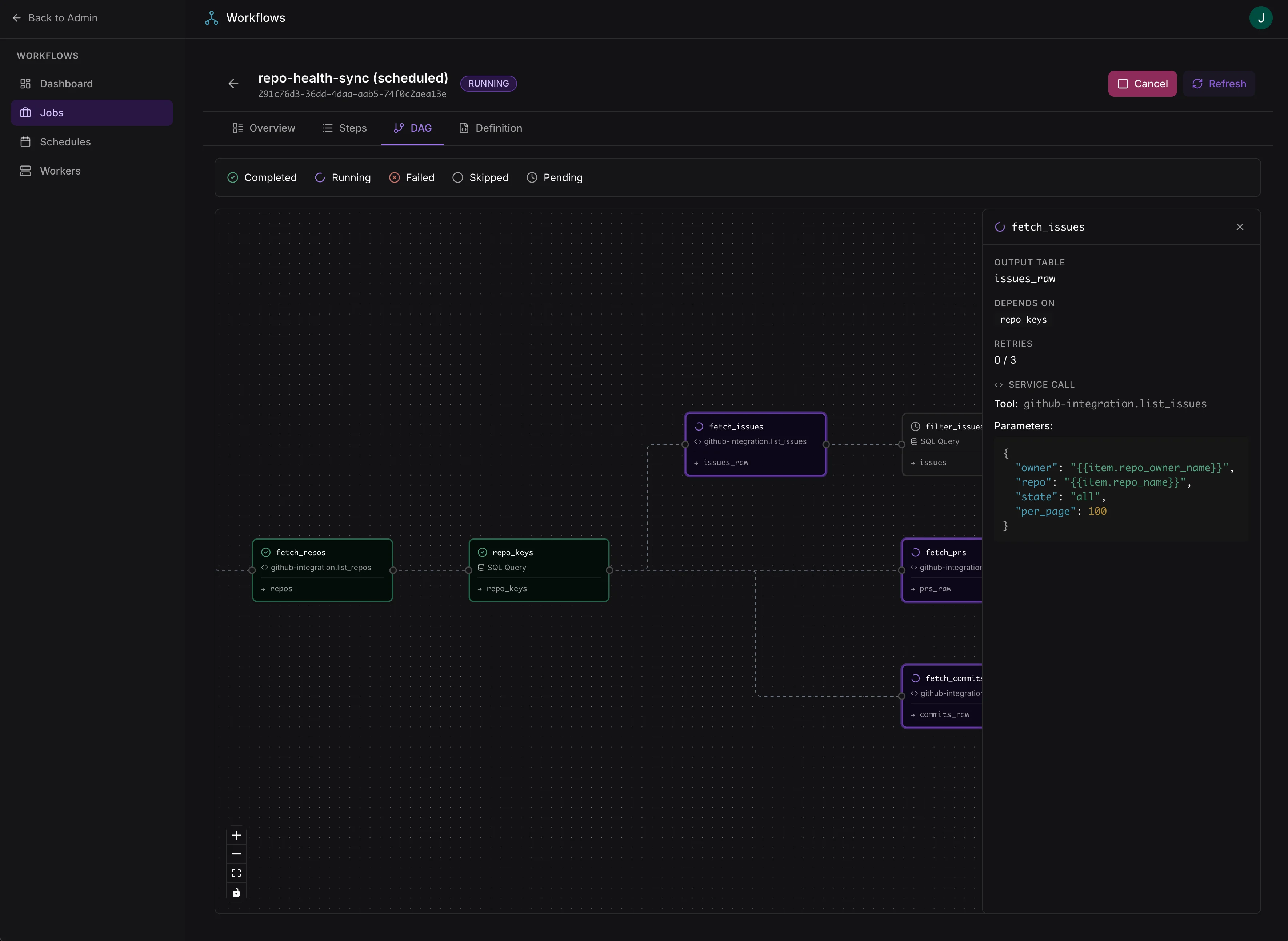Click the per_page value 100
The image size is (1288, 941).
(x=1097, y=512)
